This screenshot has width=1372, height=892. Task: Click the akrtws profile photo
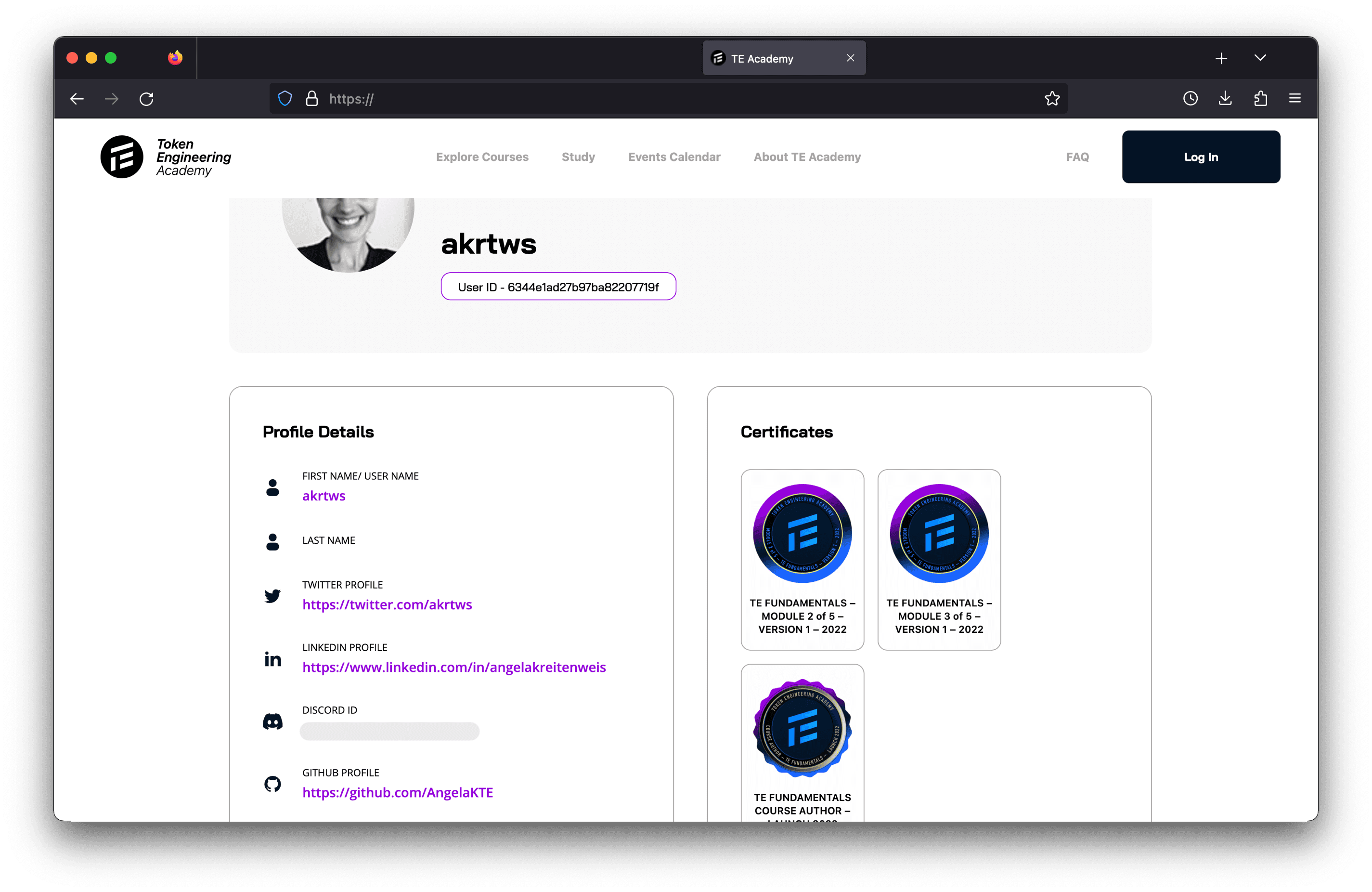click(348, 234)
